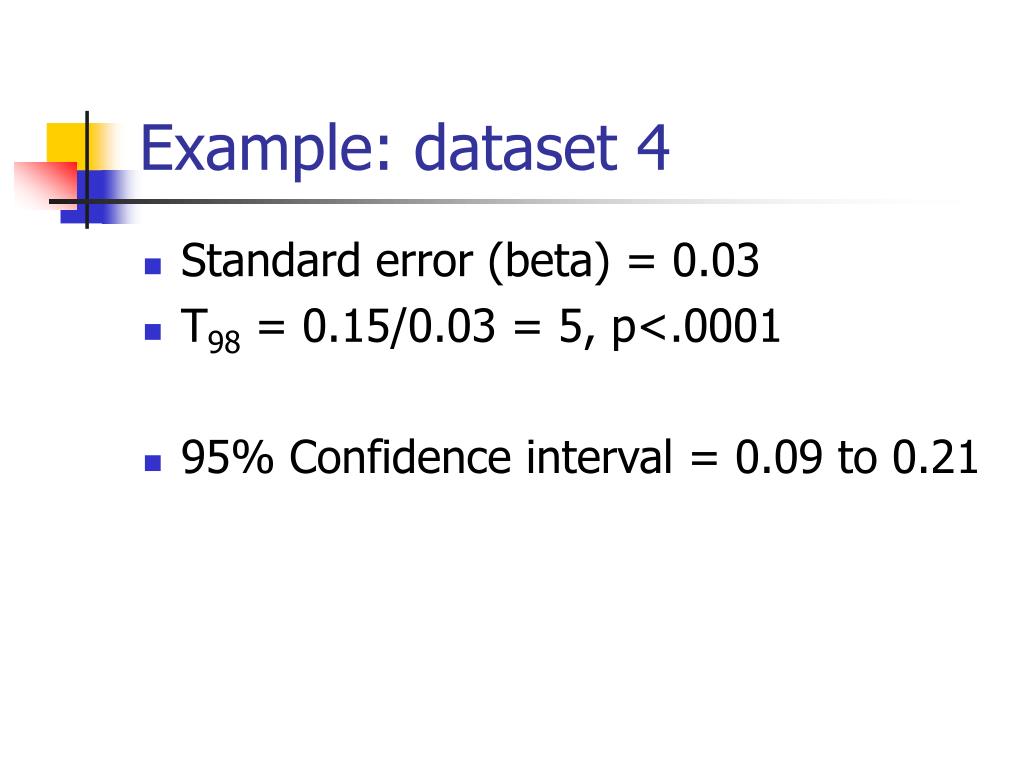
Task: Click the horizontal line under the title
Action: point(496,201)
